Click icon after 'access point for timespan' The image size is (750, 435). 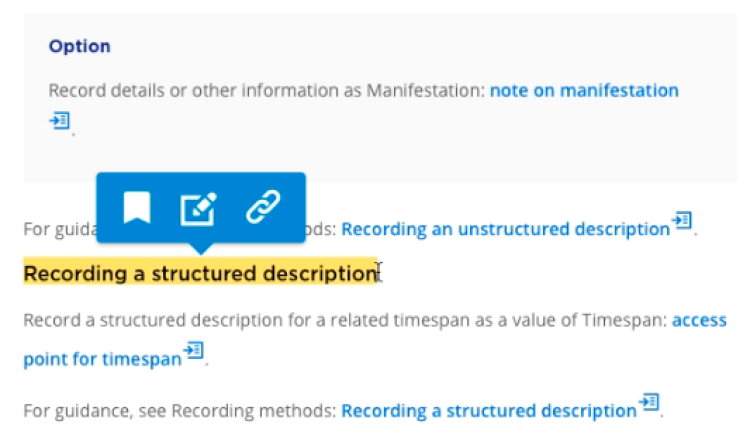[x=194, y=351]
